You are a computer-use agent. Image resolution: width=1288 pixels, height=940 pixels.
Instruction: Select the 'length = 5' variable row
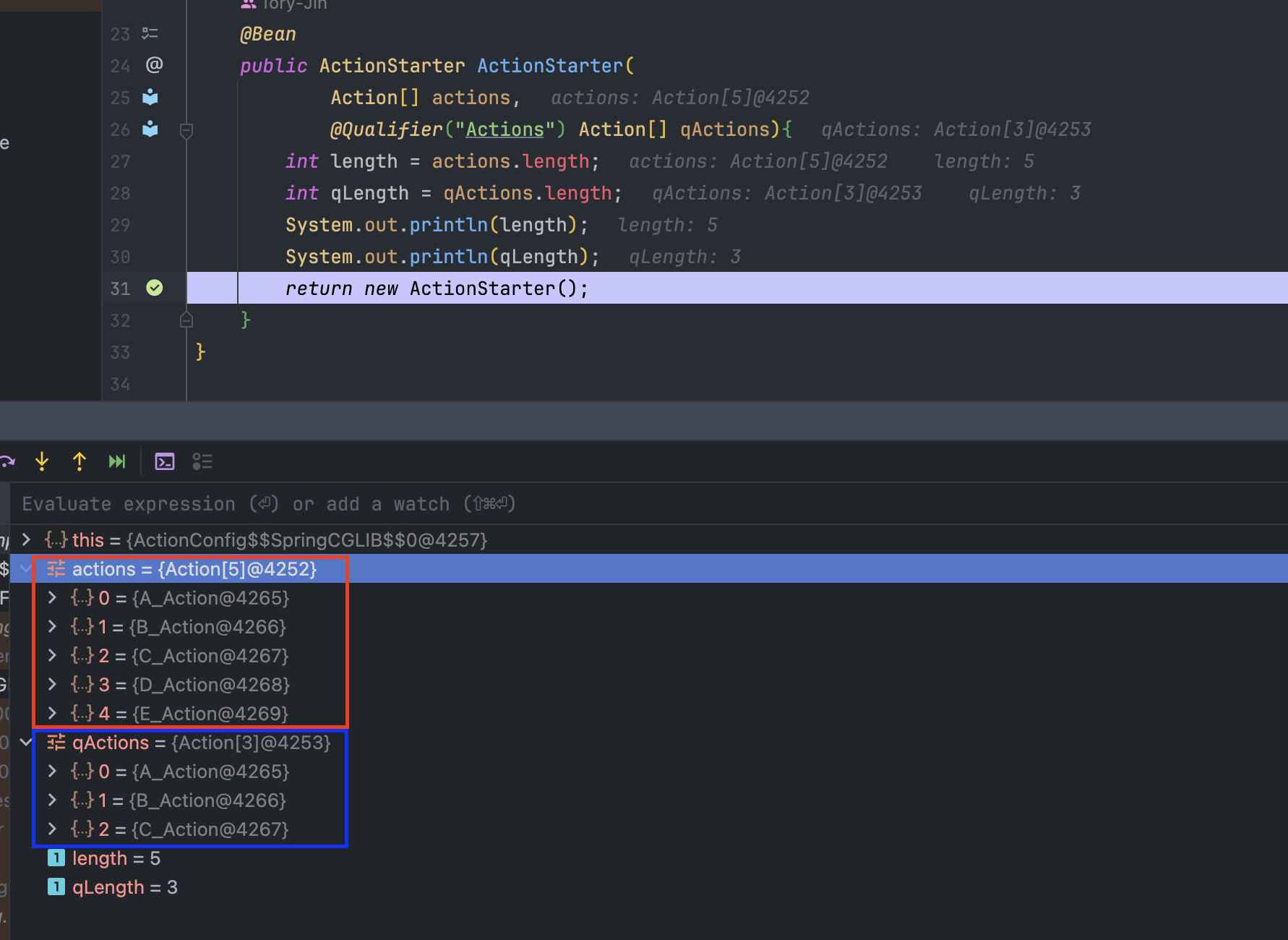click(x=649, y=858)
